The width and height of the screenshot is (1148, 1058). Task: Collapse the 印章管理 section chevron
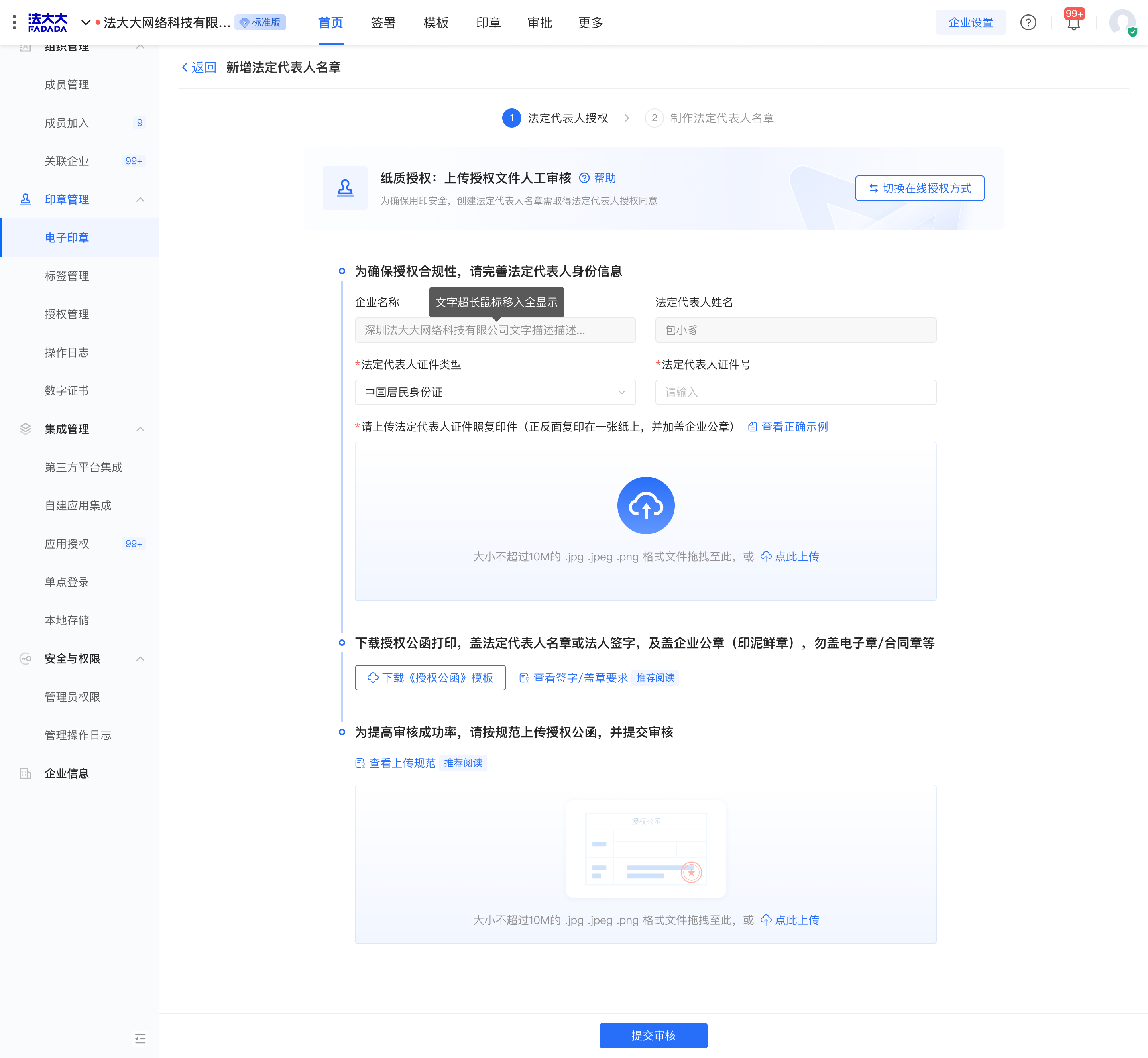(140, 199)
